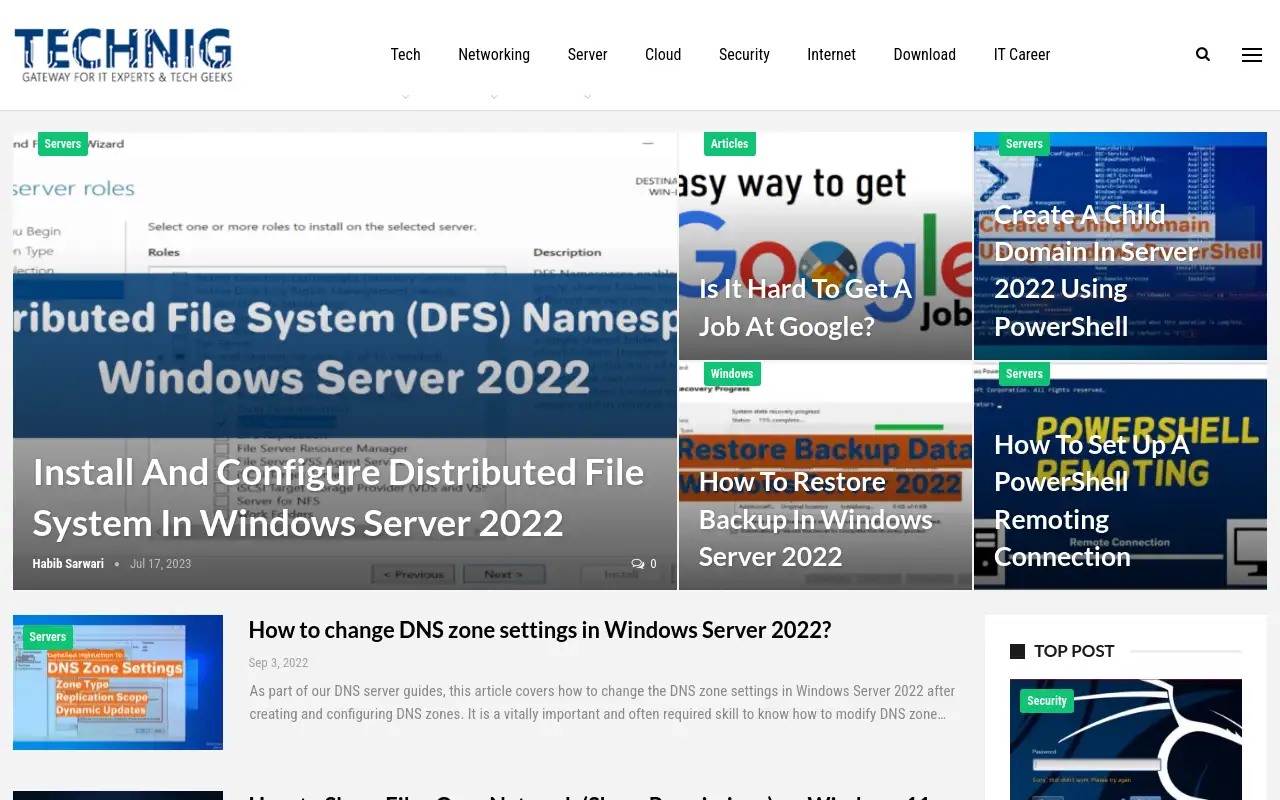Go to the Internet section

(x=831, y=55)
